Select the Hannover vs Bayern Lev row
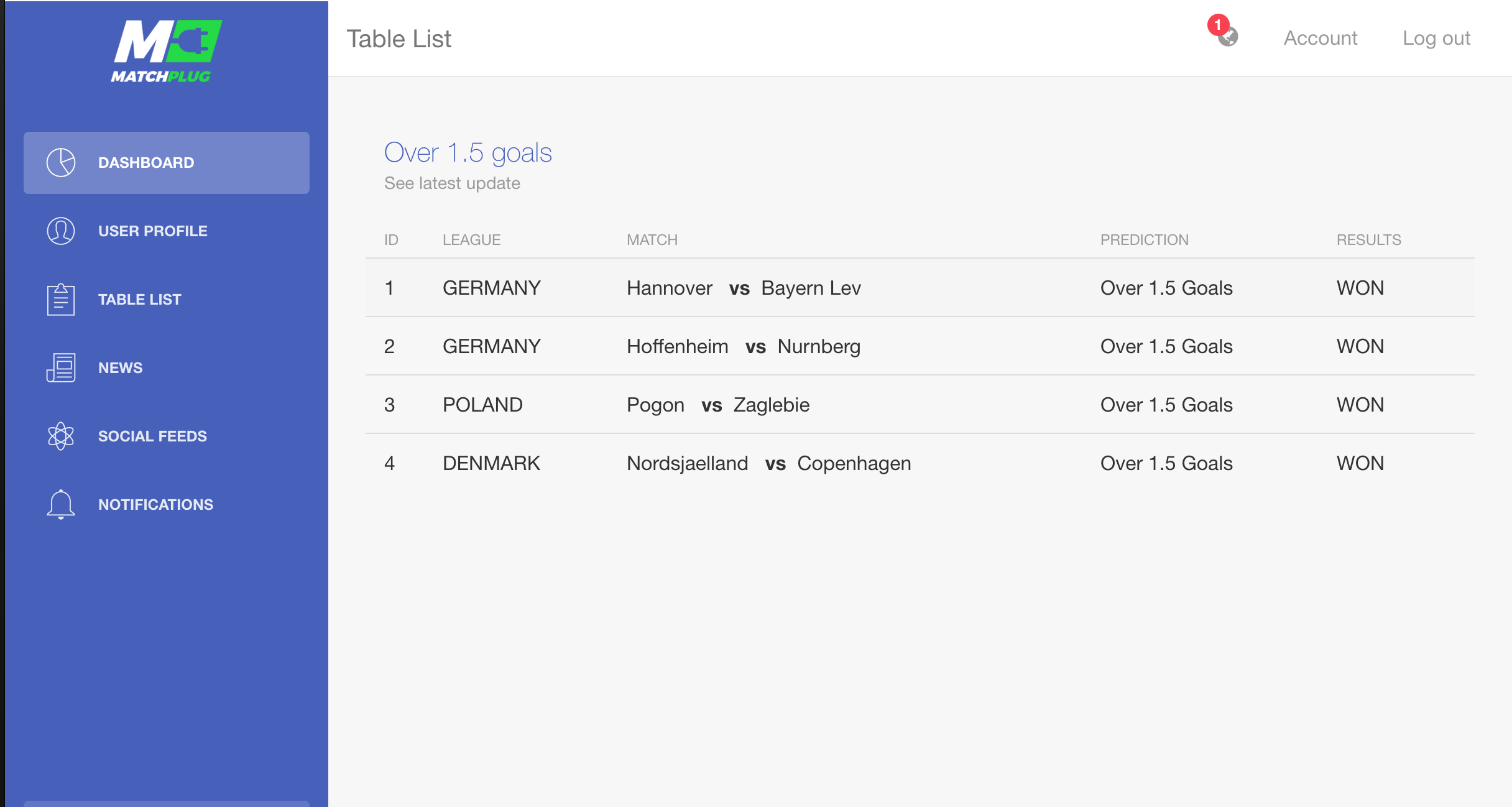The height and width of the screenshot is (807, 1512). point(744,288)
